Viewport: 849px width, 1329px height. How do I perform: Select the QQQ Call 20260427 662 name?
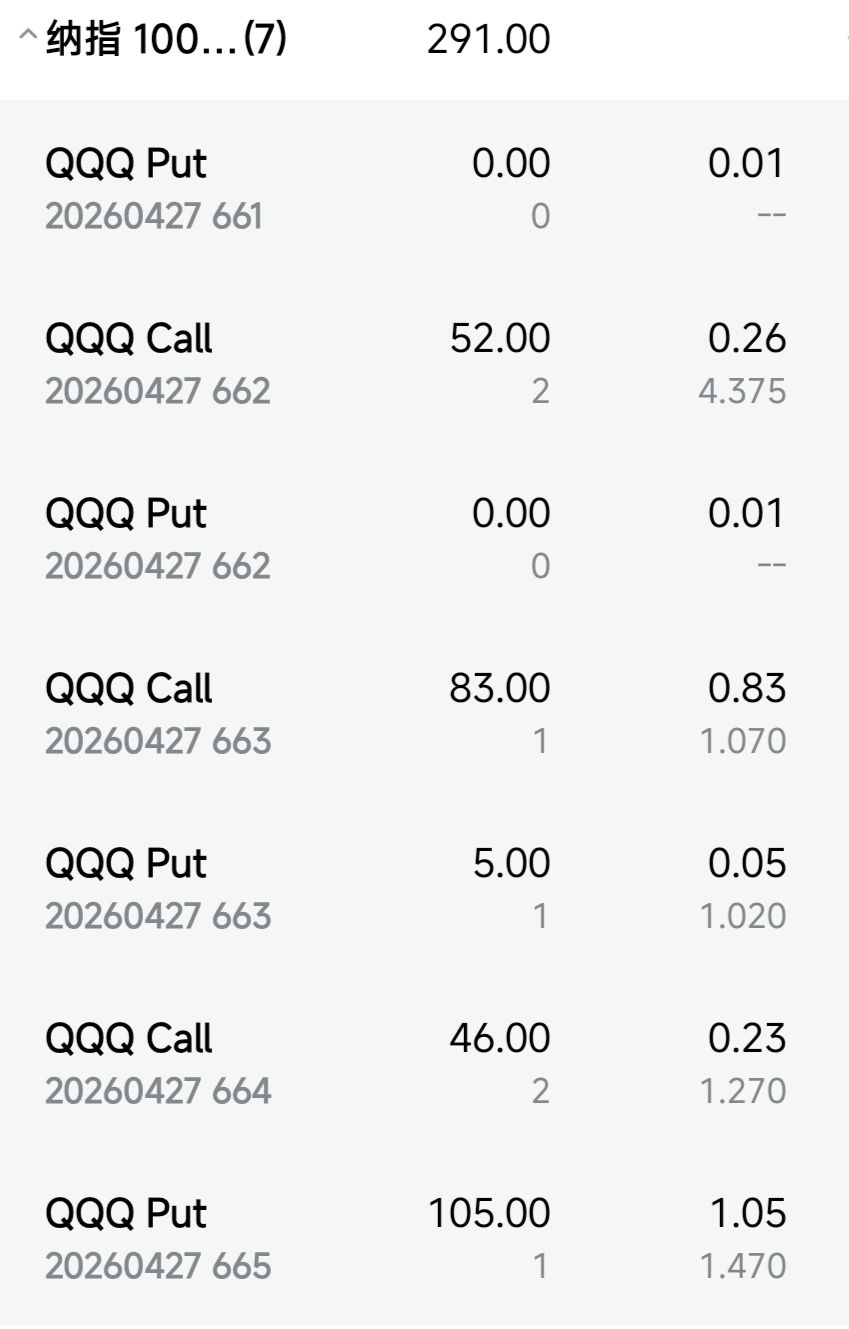click(x=129, y=338)
